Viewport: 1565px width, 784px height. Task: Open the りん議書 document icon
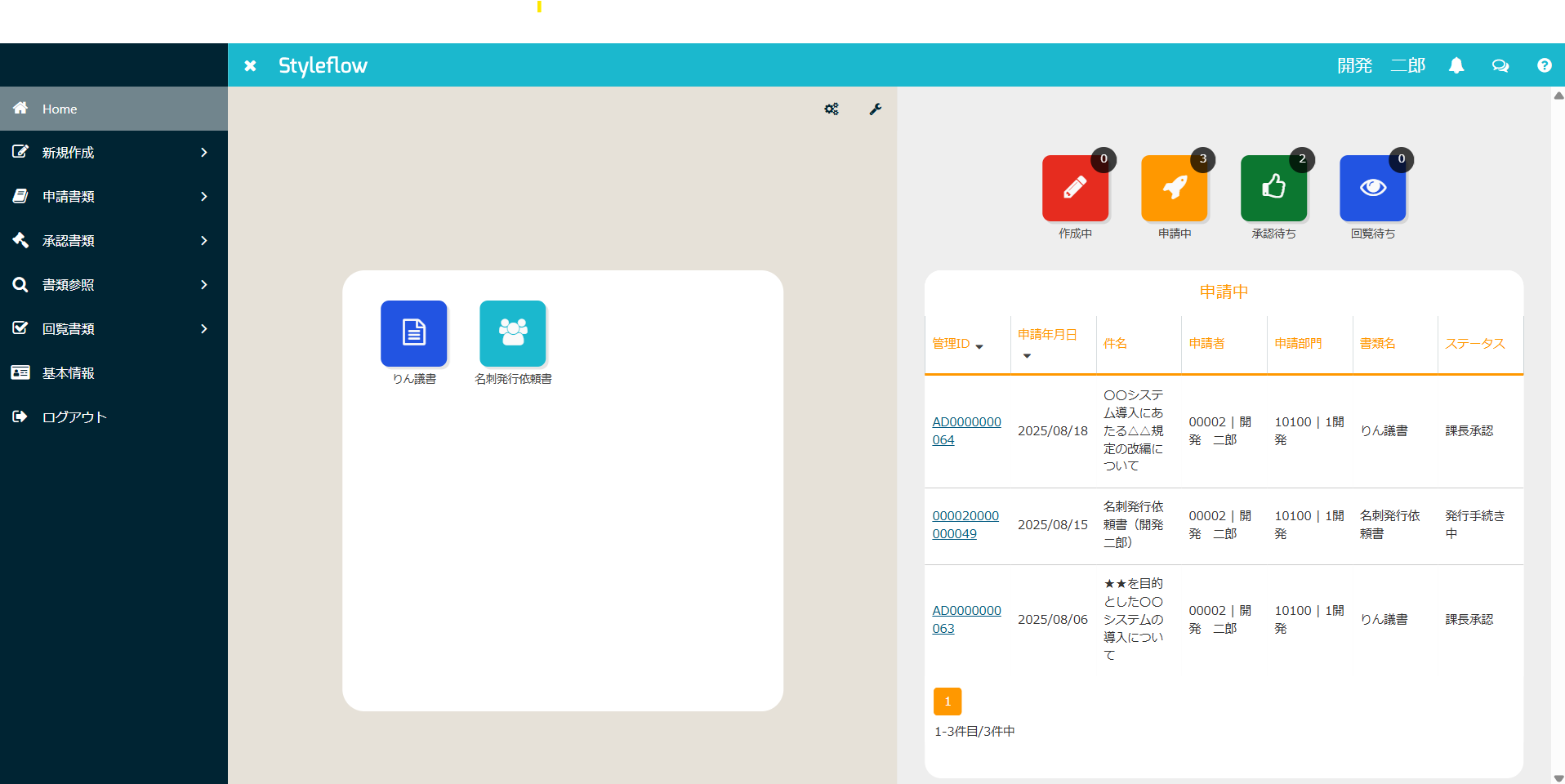[413, 333]
